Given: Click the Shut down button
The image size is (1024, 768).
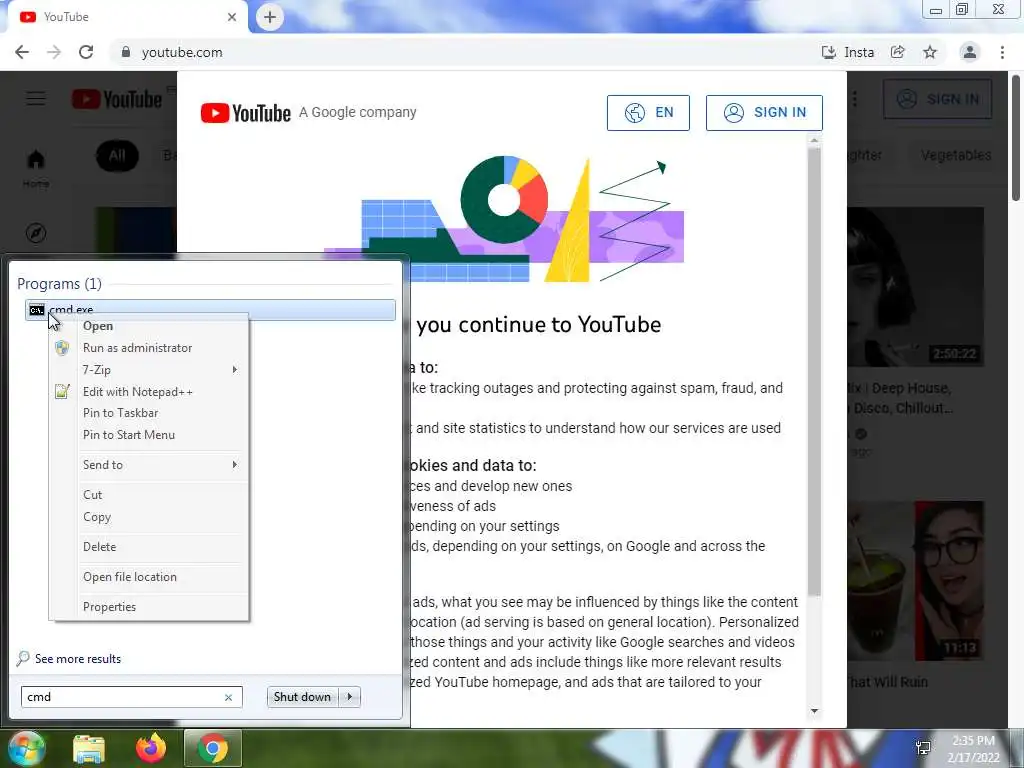Looking at the screenshot, I should pyautogui.click(x=302, y=697).
